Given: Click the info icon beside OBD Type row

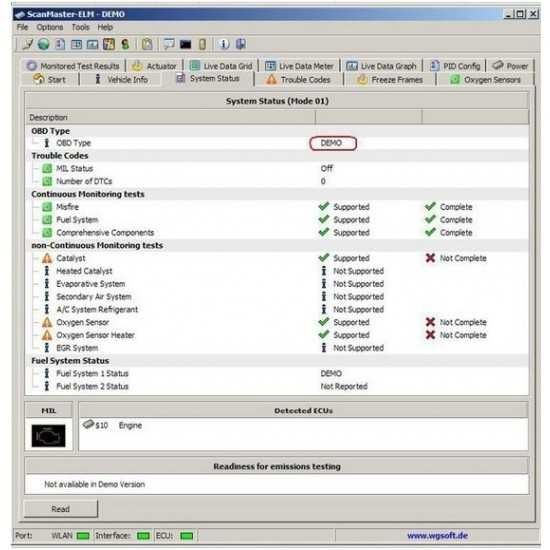Looking at the screenshot, I should point(46,143).
